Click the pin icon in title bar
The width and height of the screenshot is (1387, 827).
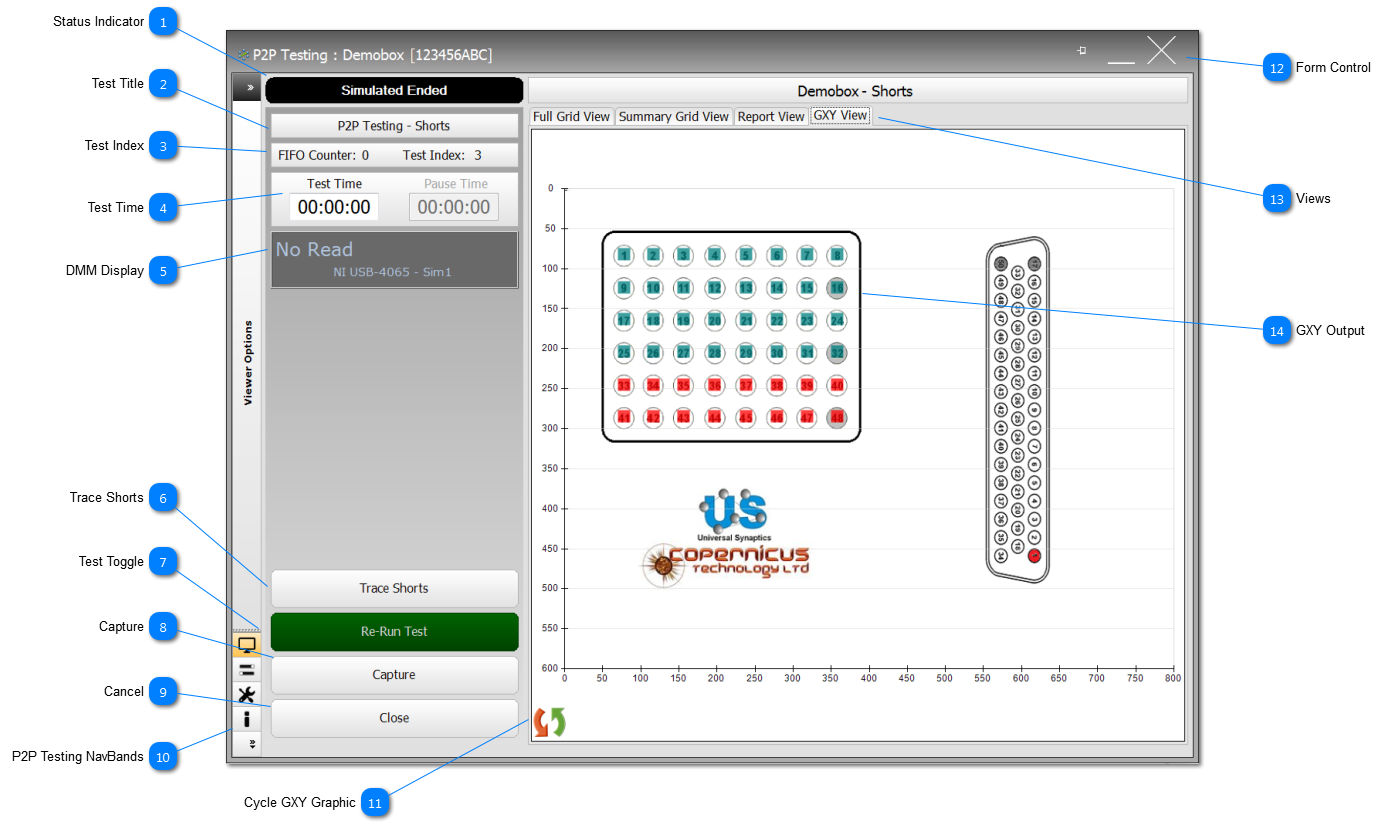(x=1081, y=51)
